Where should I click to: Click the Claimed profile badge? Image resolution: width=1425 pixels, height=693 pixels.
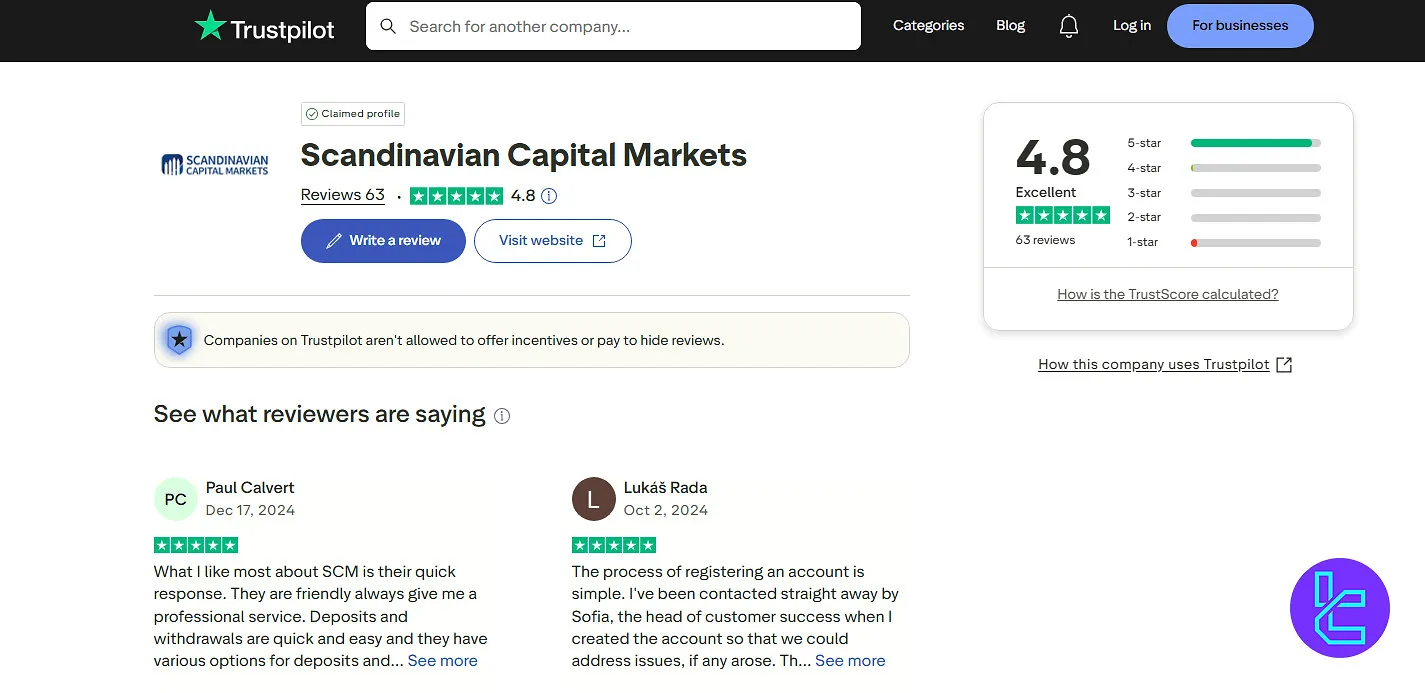(352, 113)
